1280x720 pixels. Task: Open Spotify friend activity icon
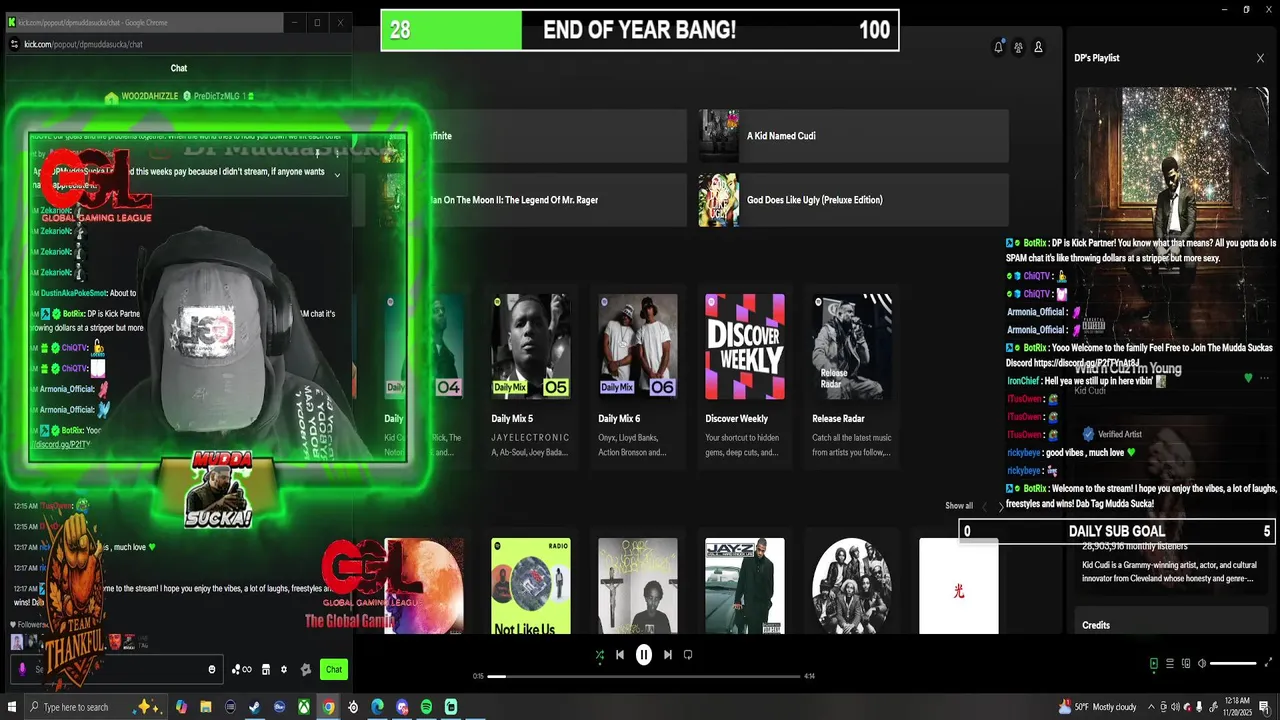point(1018,47)
